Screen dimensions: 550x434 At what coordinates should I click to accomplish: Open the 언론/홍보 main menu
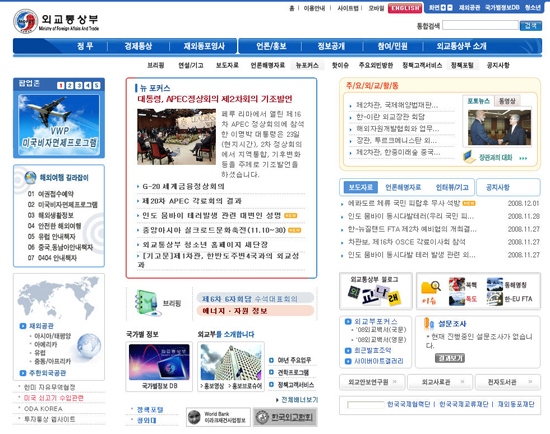271,46
